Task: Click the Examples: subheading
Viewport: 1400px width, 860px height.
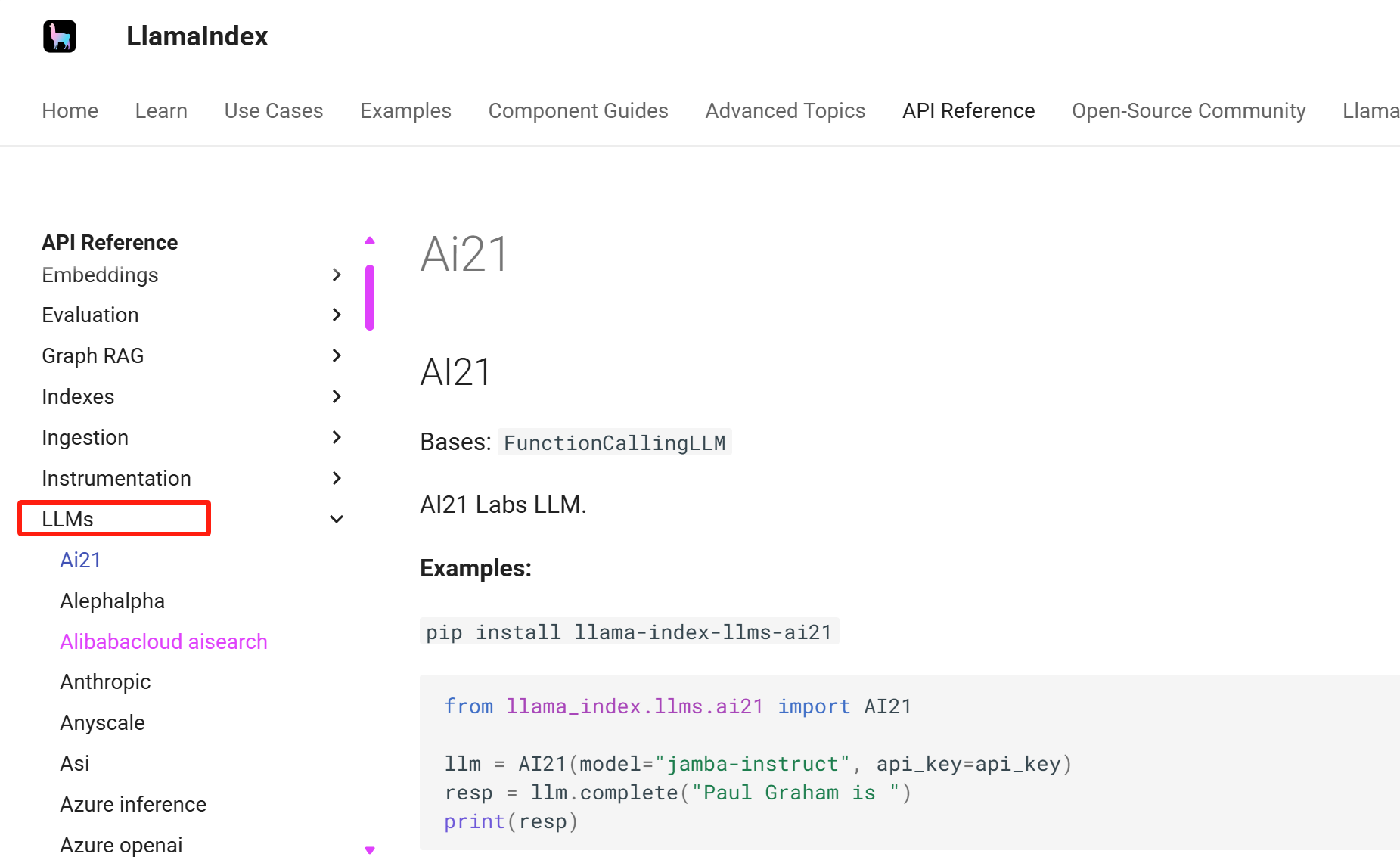Action: coord(476,568)
